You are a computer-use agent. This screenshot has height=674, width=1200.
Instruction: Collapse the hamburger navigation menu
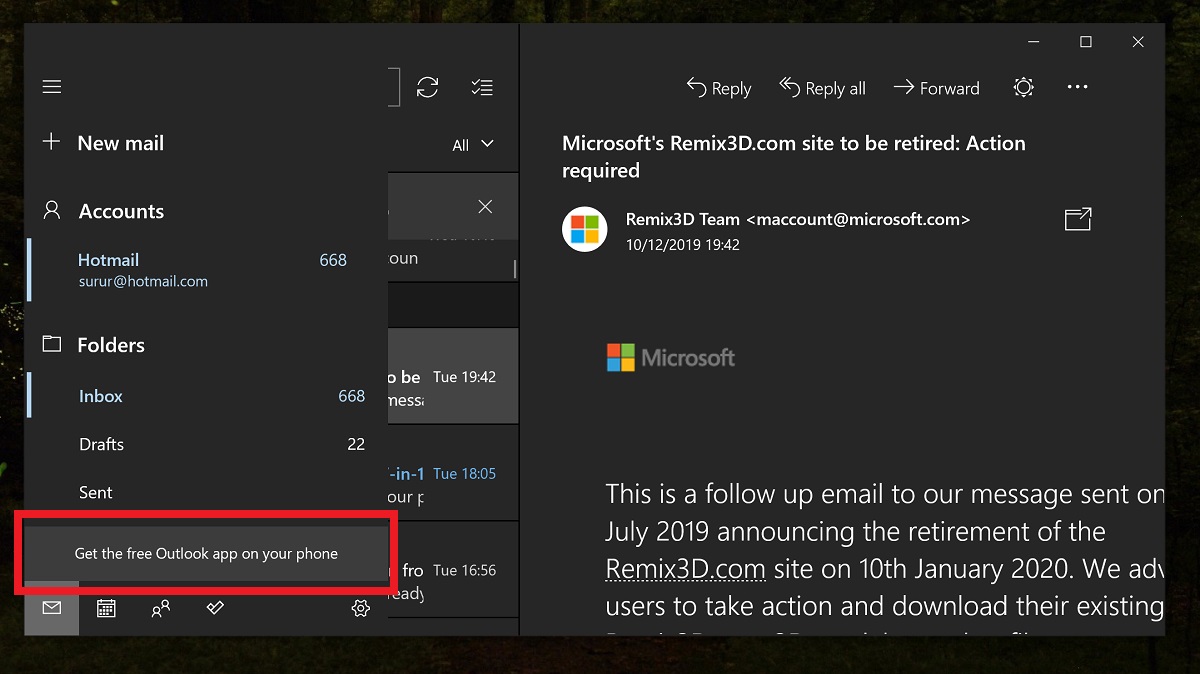[52, 87]
